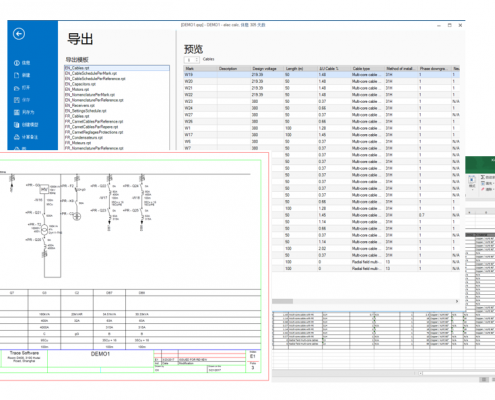Click the 保存 save sidebar entry
Screen dimensions: 495x400
point(22,100)
